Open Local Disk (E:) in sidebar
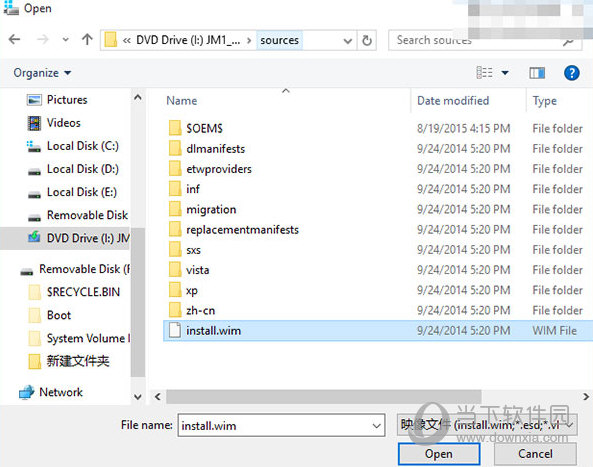593x467 pixels. [82, 192]
